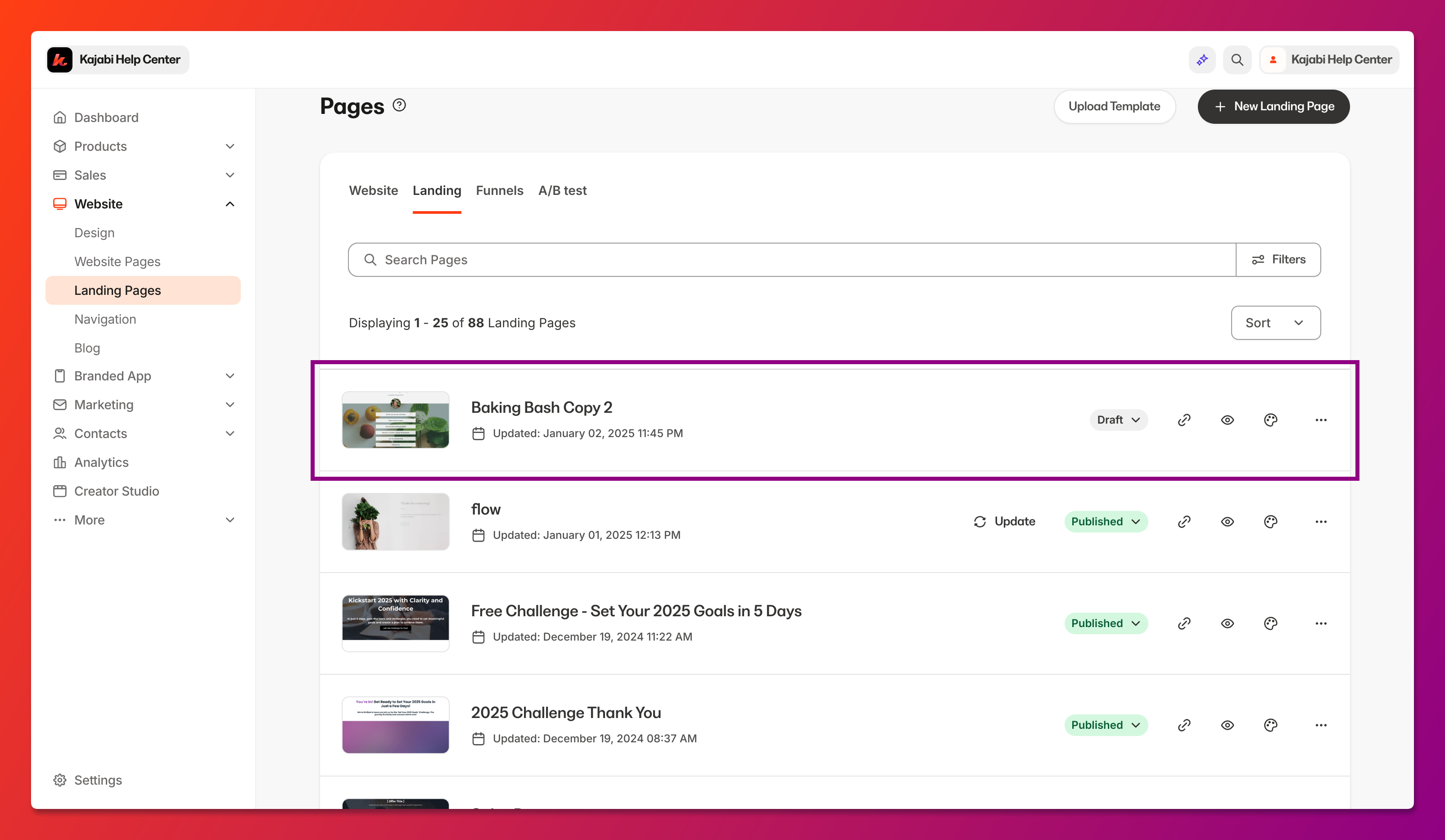Open the flow page thumbnail
This screenshot has width=1445, height=840.
click(396, 522)
